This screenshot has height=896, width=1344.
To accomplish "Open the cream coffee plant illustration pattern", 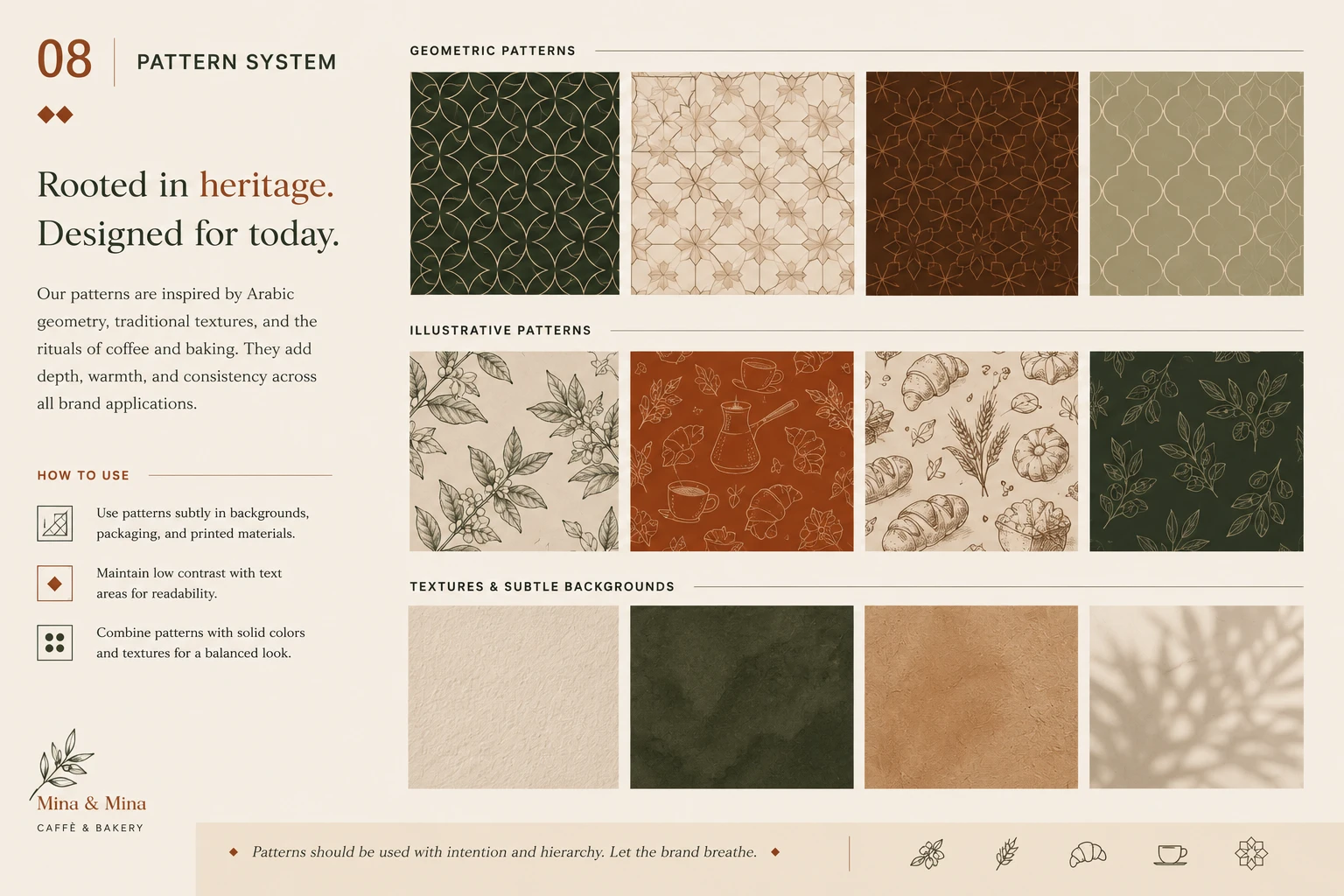I will pyautogui.click(x=514, y=451).
